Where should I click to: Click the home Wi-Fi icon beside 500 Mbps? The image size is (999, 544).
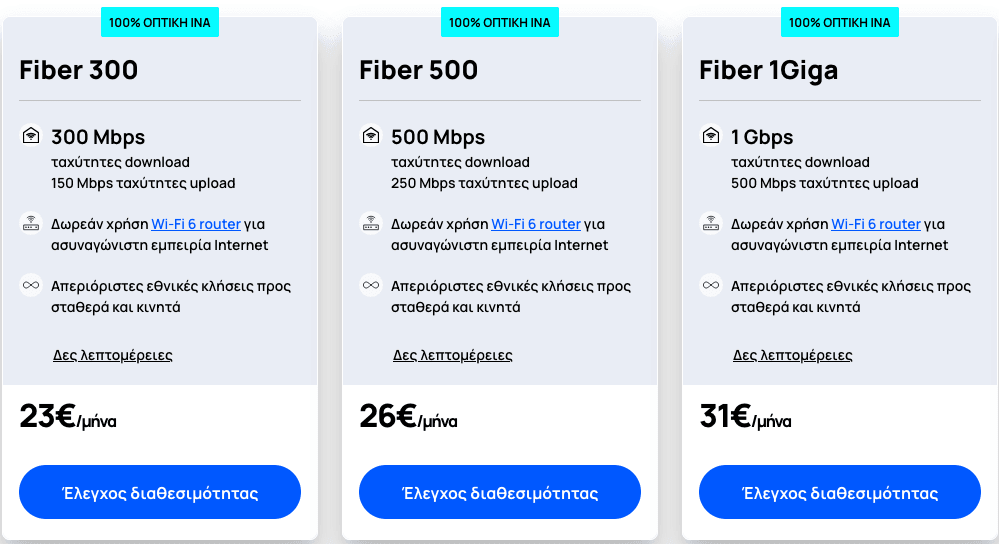tap(371, 136)
